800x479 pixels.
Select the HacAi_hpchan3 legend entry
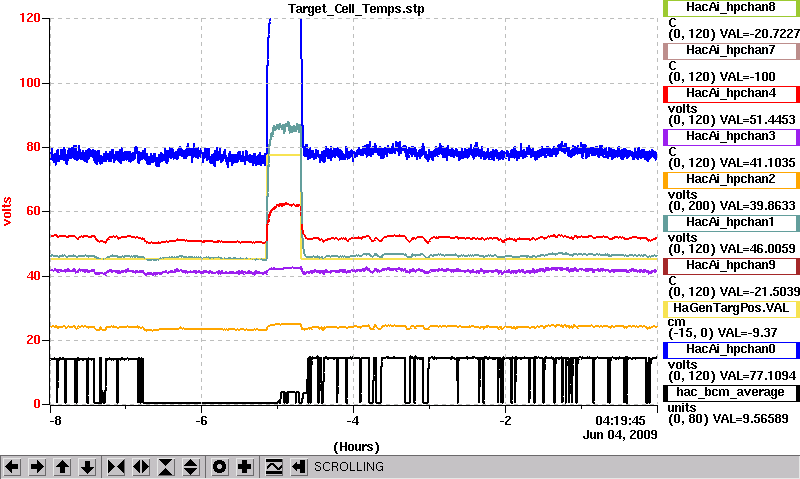pyautogui.click(x=731, y=137)
